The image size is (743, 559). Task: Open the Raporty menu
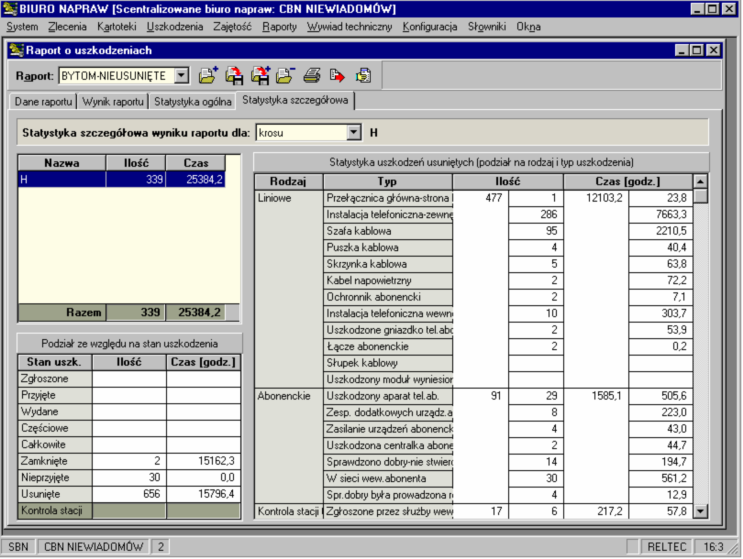[280, 27]
